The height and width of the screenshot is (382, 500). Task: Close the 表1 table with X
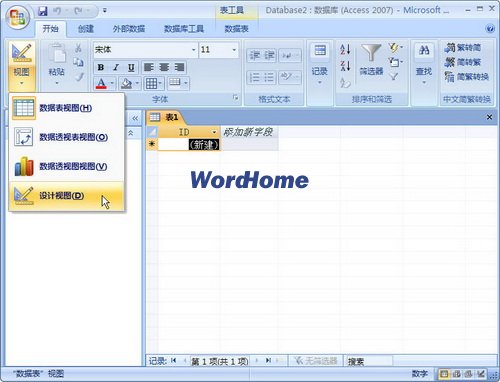[489, 117]
